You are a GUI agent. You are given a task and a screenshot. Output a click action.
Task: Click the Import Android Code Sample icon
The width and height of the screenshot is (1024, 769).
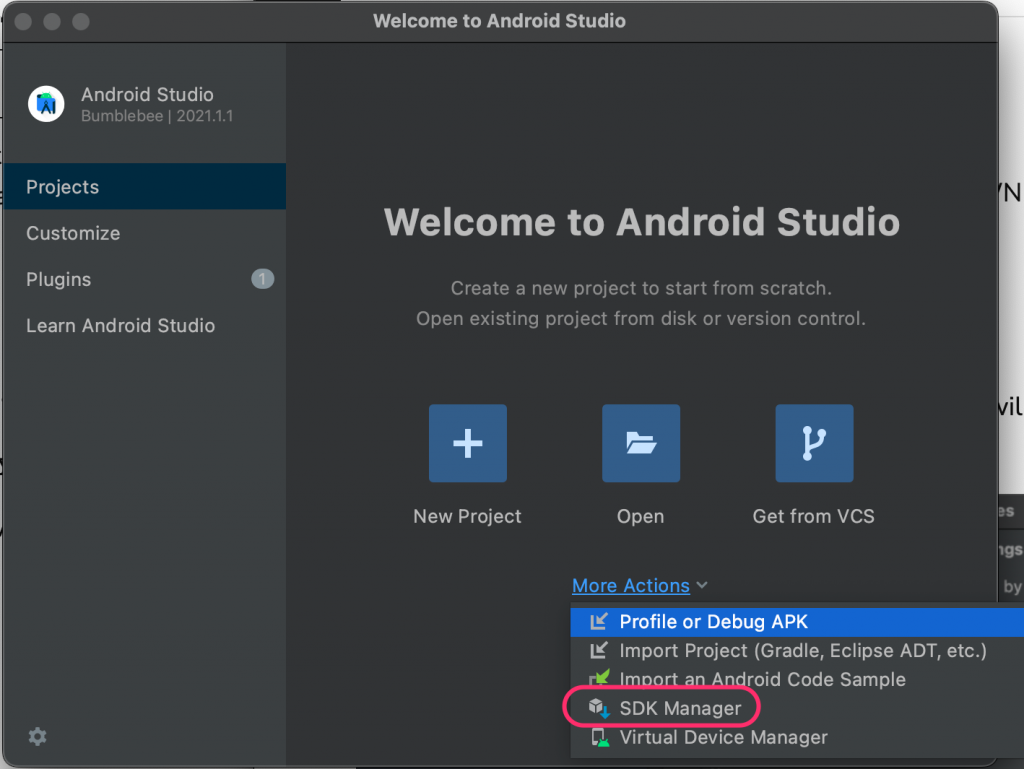pos(599,679)
